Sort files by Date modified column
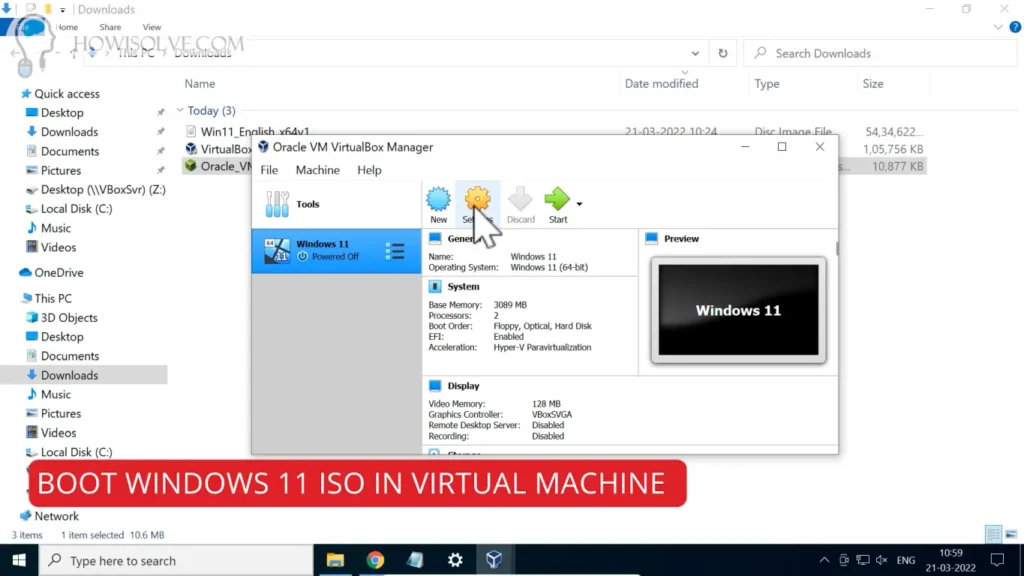1024x576 pixels. coord(661,84)
